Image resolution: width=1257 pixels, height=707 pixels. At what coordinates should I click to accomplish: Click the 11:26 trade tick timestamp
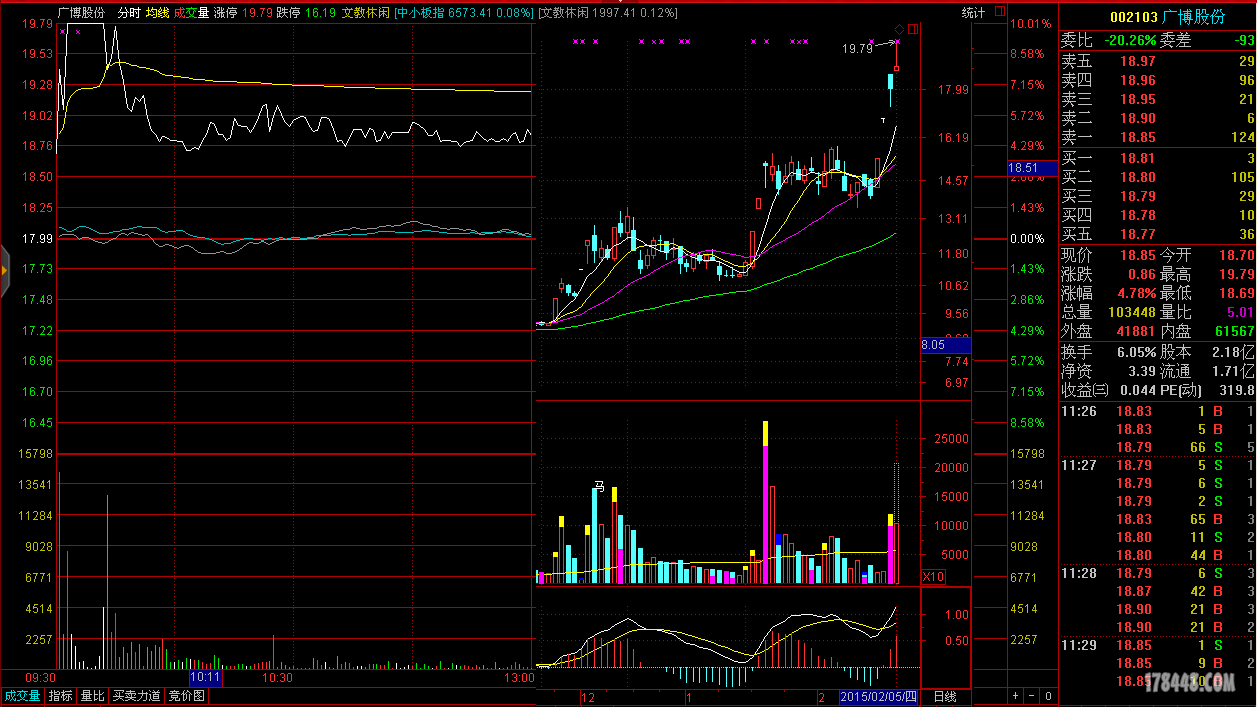pos(1078,411)
